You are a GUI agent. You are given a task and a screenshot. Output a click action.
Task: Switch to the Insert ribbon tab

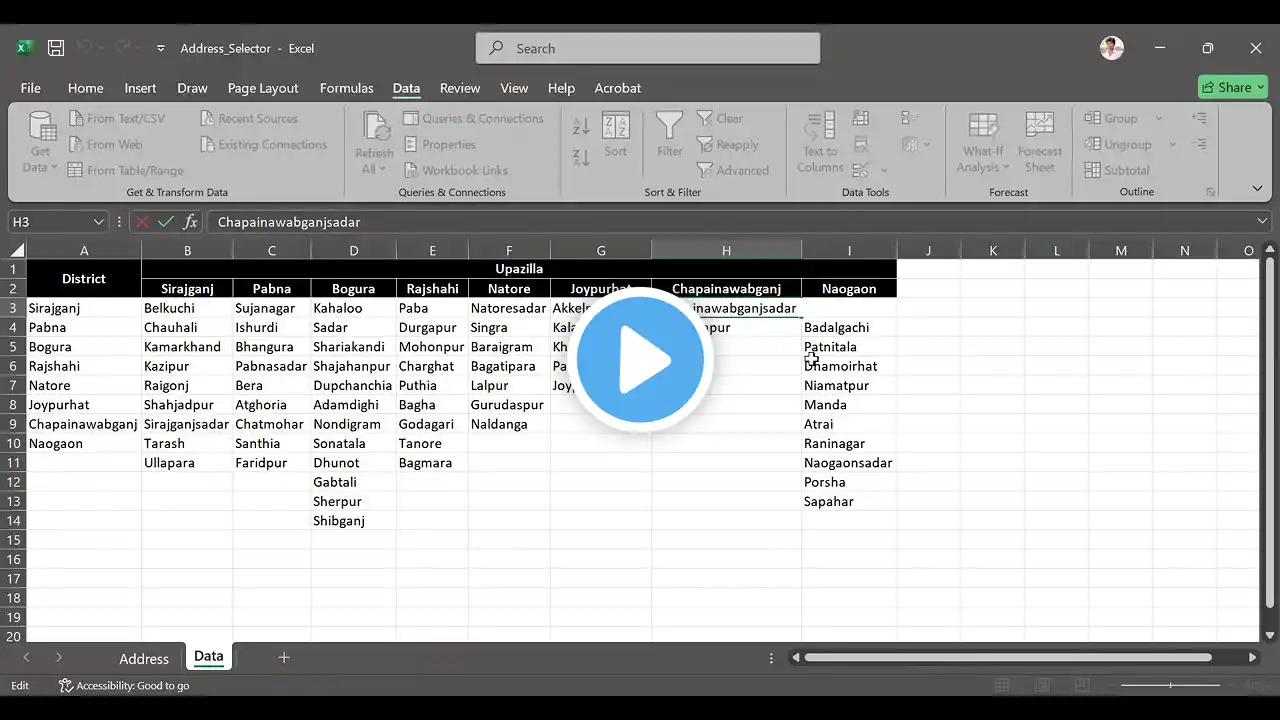point(140,88)
